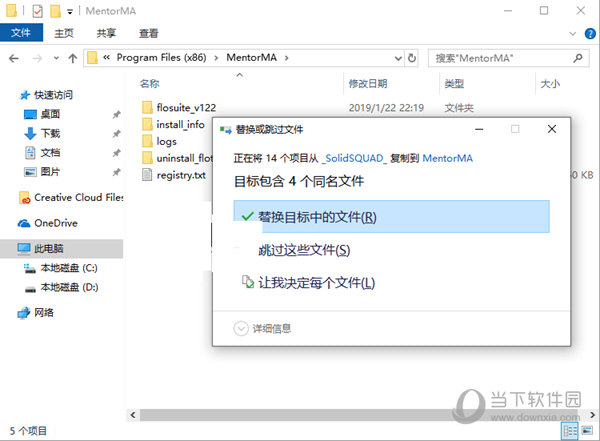Click the pin icon next to 下载
This screenshot has height=441, width=600.
[116, 134]
